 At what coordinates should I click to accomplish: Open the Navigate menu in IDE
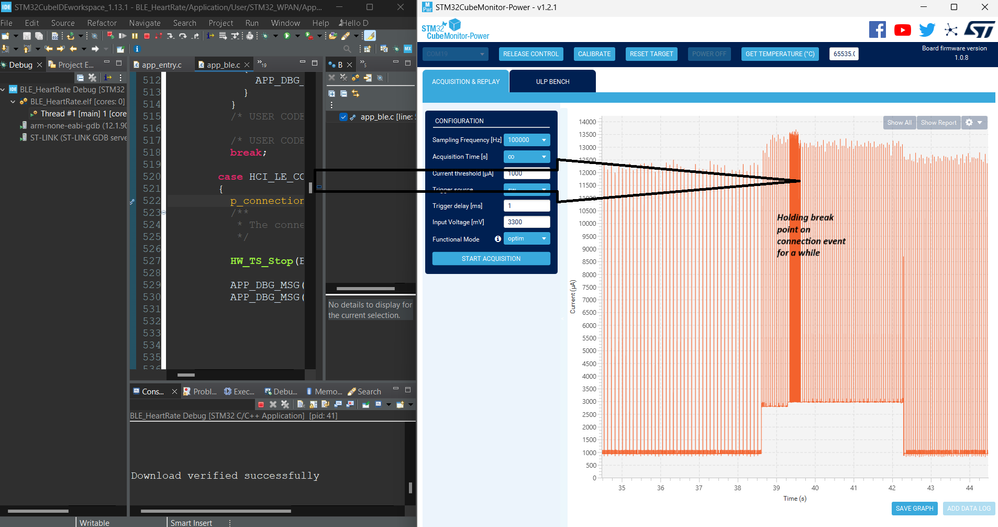point(144,23)
